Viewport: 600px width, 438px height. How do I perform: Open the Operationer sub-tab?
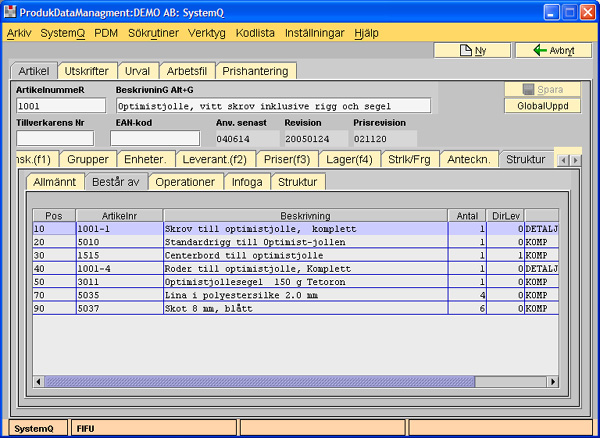click(185, 182)
